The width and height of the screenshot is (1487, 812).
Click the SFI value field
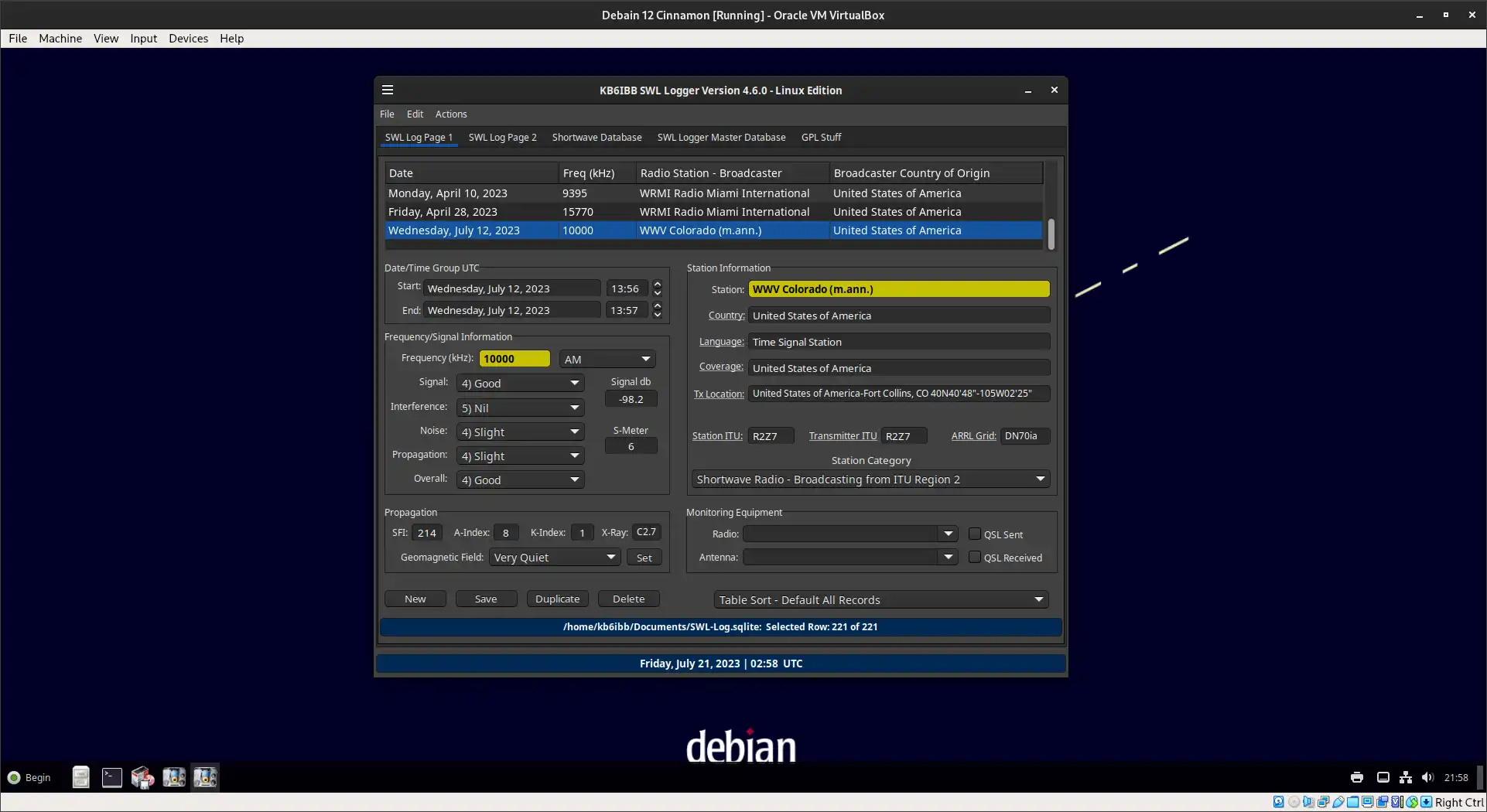427,532
